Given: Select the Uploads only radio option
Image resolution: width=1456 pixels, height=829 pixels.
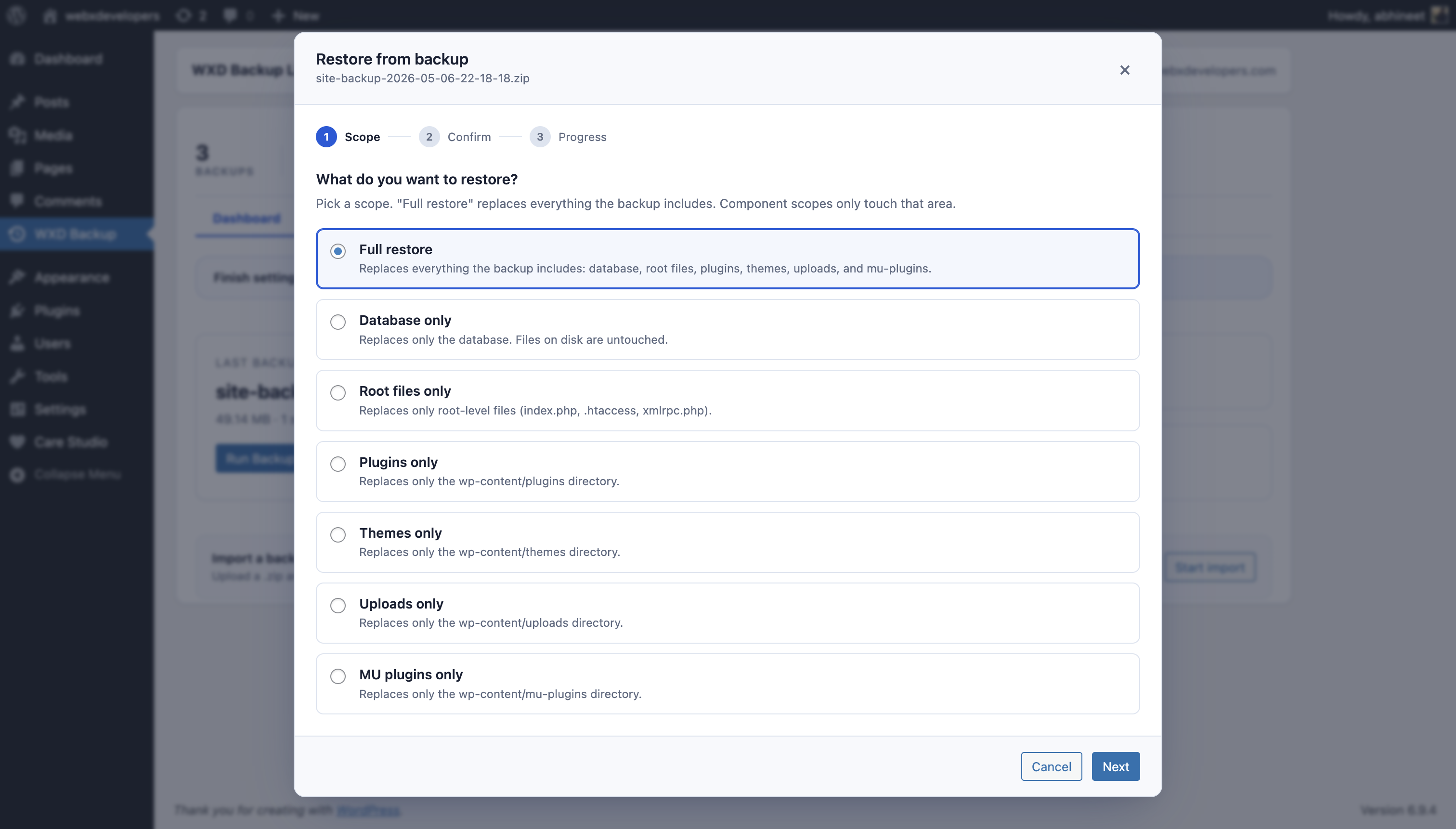Looking at the screenshot, I should coord(338,605).
